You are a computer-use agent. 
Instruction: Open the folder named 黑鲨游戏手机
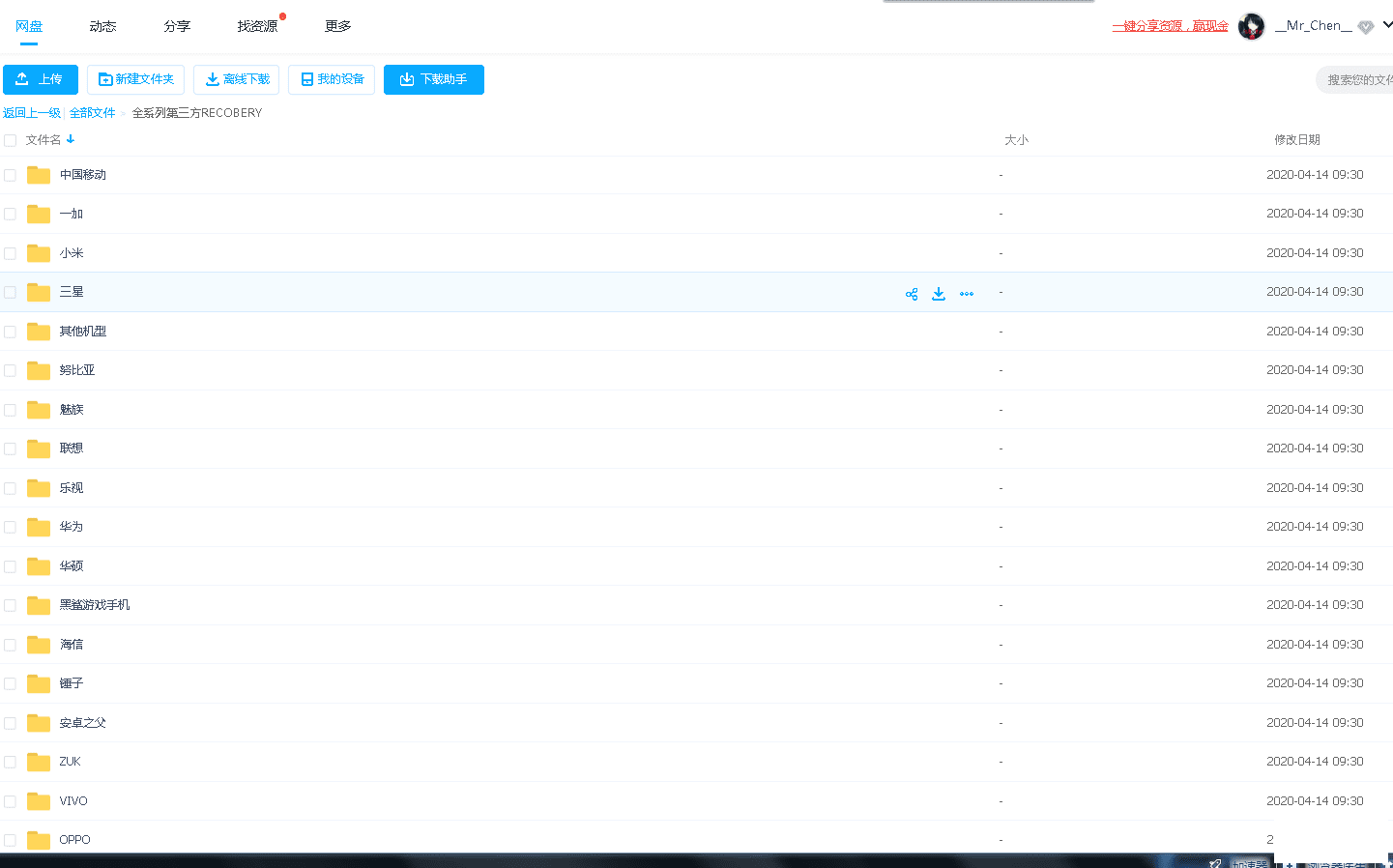pos(95,605)
